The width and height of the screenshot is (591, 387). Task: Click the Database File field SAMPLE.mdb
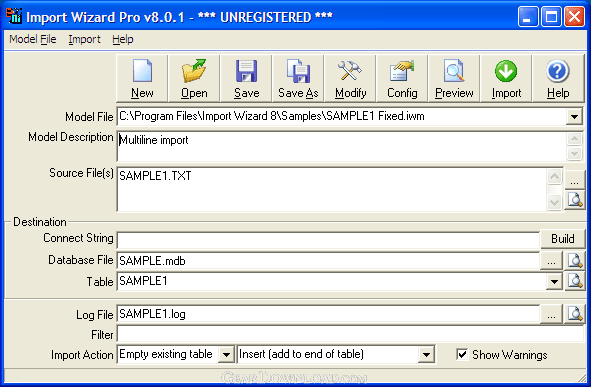[x=328, y=261]
